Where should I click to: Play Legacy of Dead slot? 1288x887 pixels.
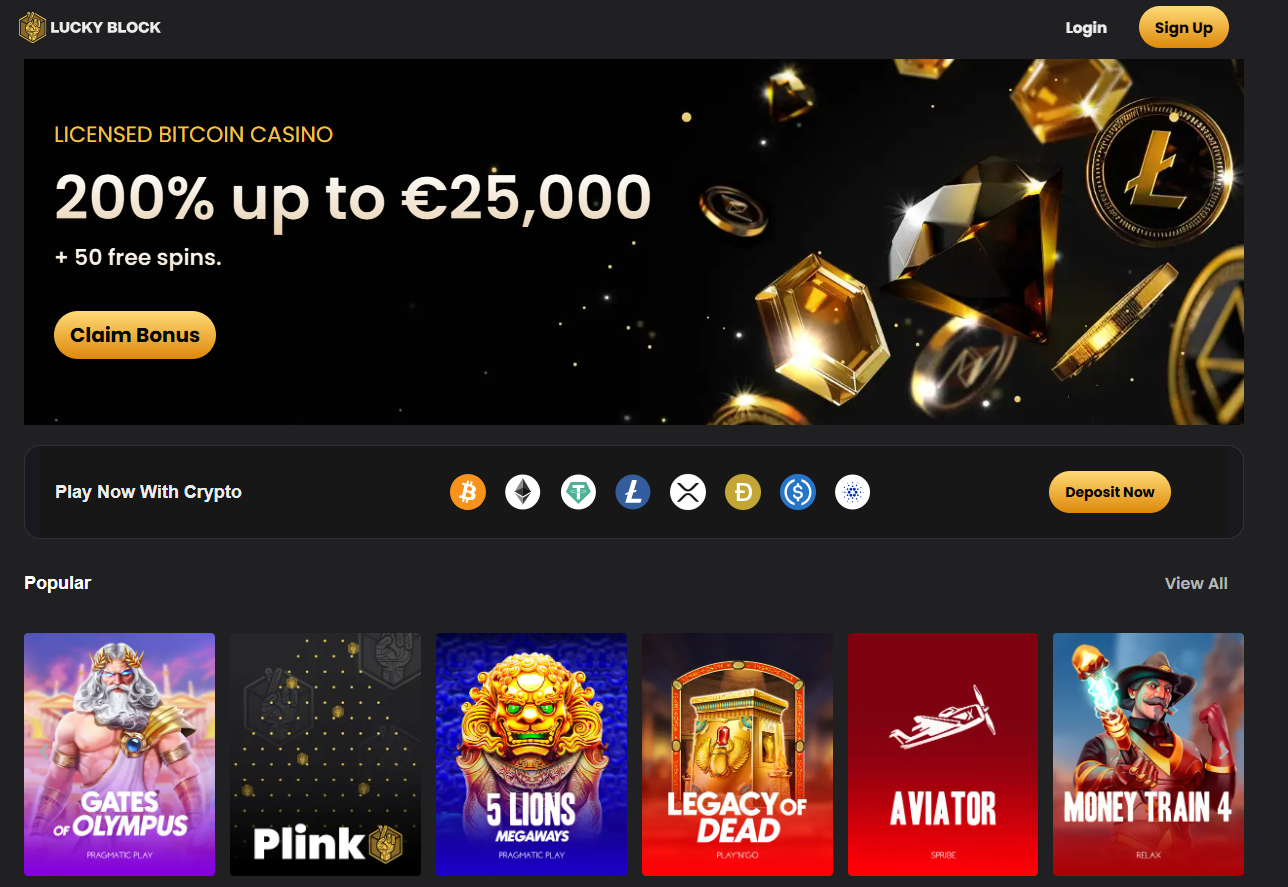737,754
